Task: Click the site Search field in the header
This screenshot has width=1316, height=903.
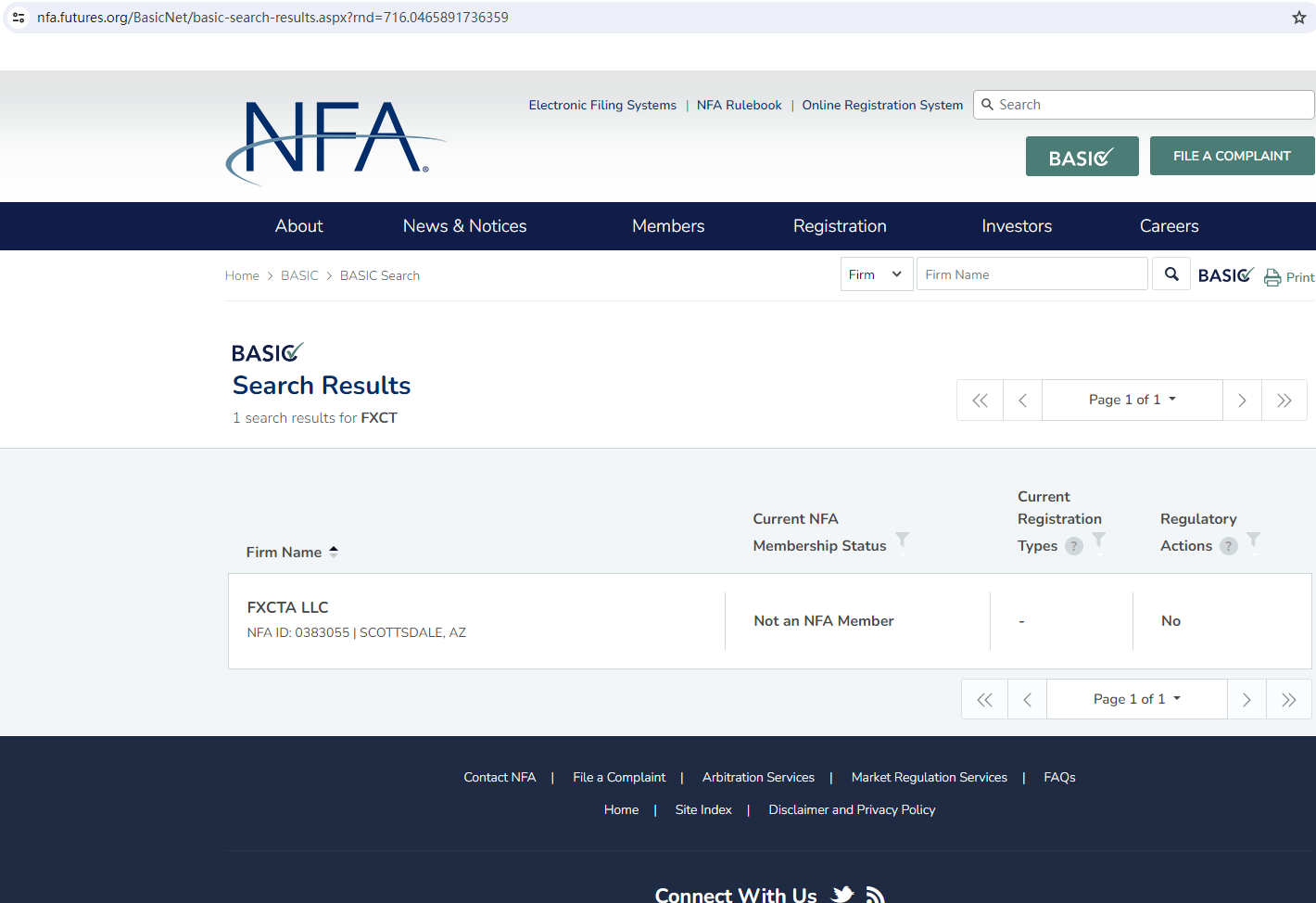Action: 1149,105
